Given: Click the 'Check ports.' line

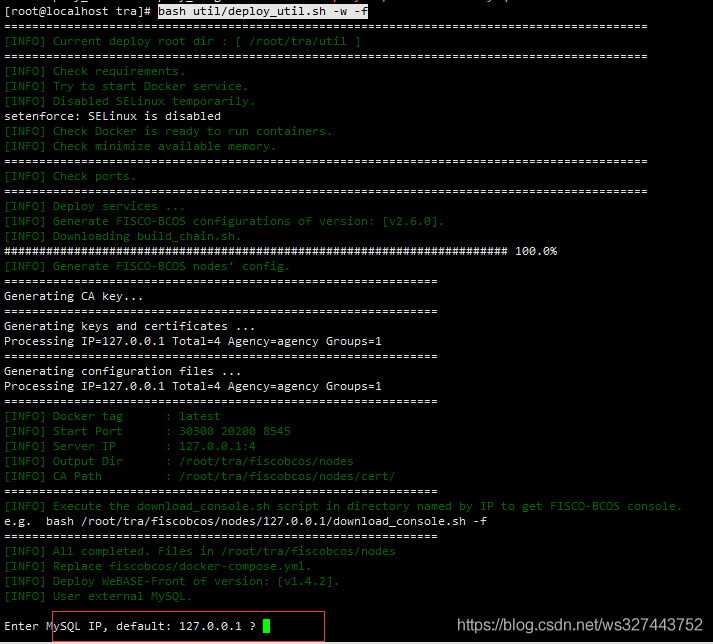Looking at the screenshot, I should click(x=70, y=176).
